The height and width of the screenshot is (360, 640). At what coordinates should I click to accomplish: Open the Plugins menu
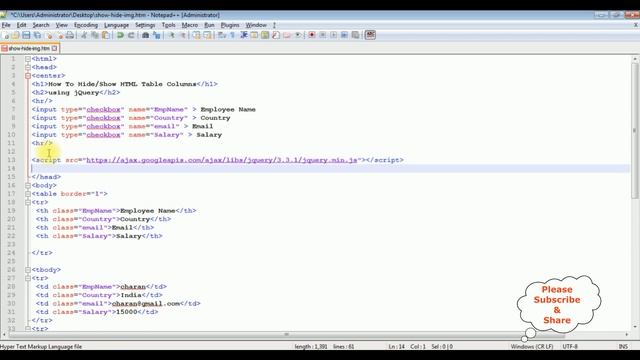point(230,25)
